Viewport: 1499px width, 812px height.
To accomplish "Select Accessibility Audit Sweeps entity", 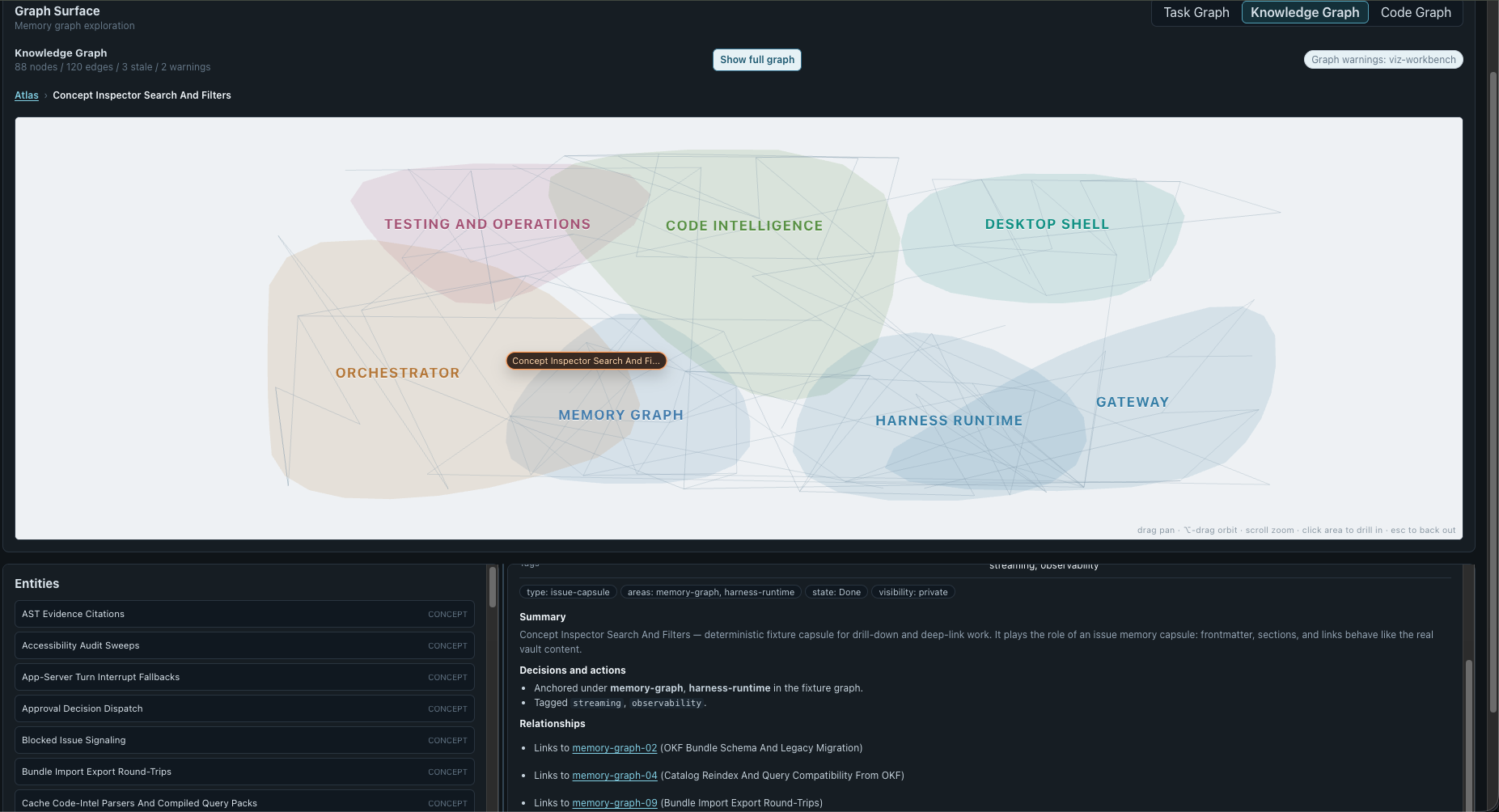I will (244, 645).
